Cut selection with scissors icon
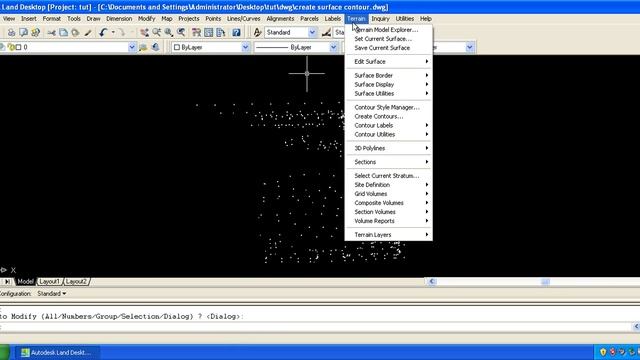 51,33
